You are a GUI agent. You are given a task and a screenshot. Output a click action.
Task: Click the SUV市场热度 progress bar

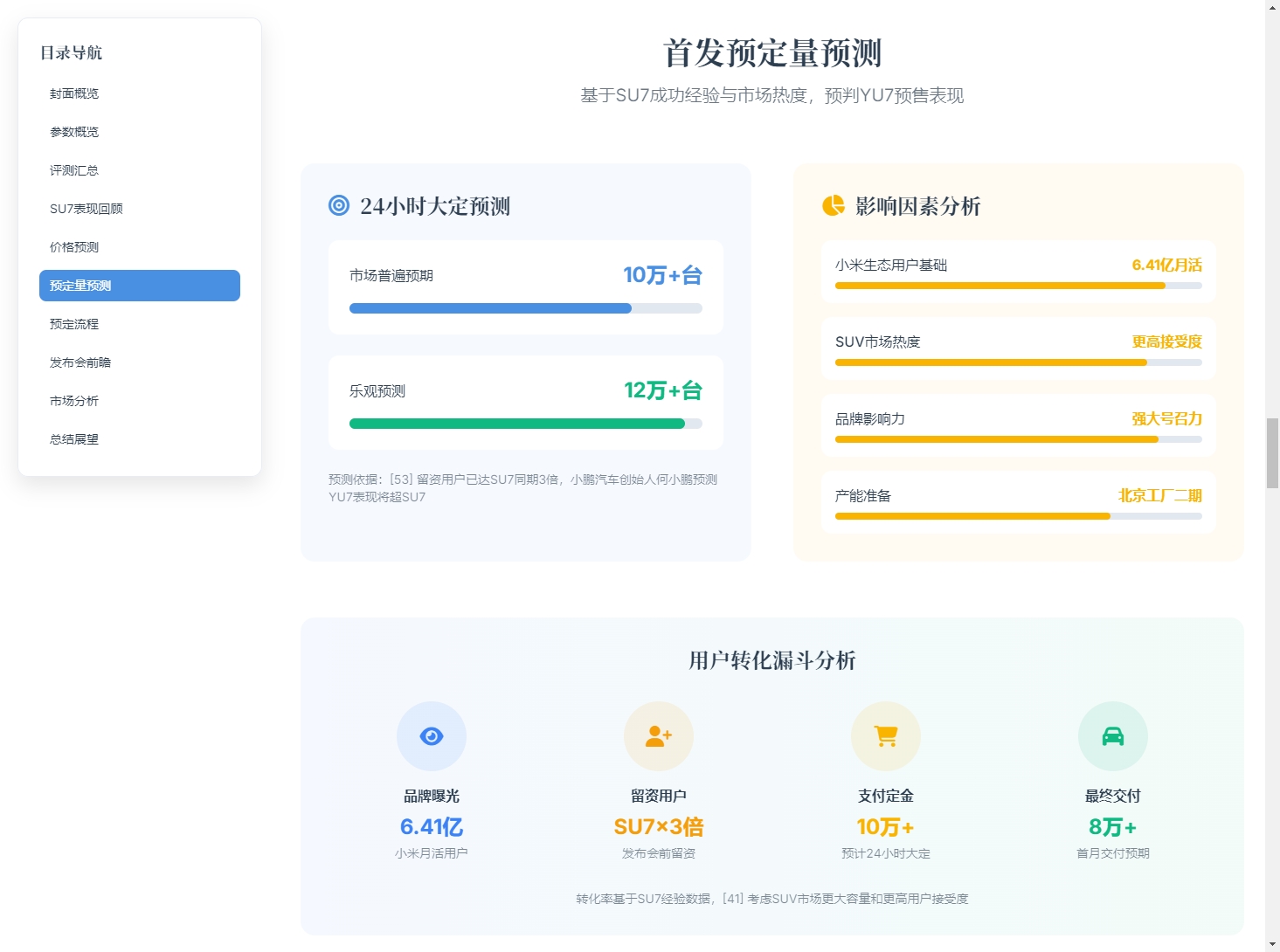tap(1019, 362)
